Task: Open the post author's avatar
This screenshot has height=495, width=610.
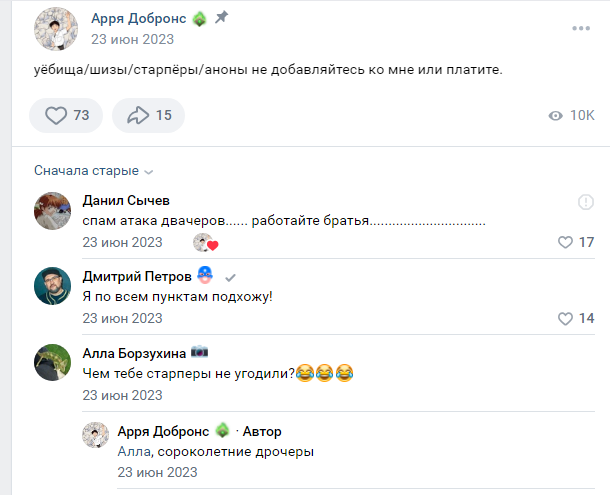Action: point(56,28)
